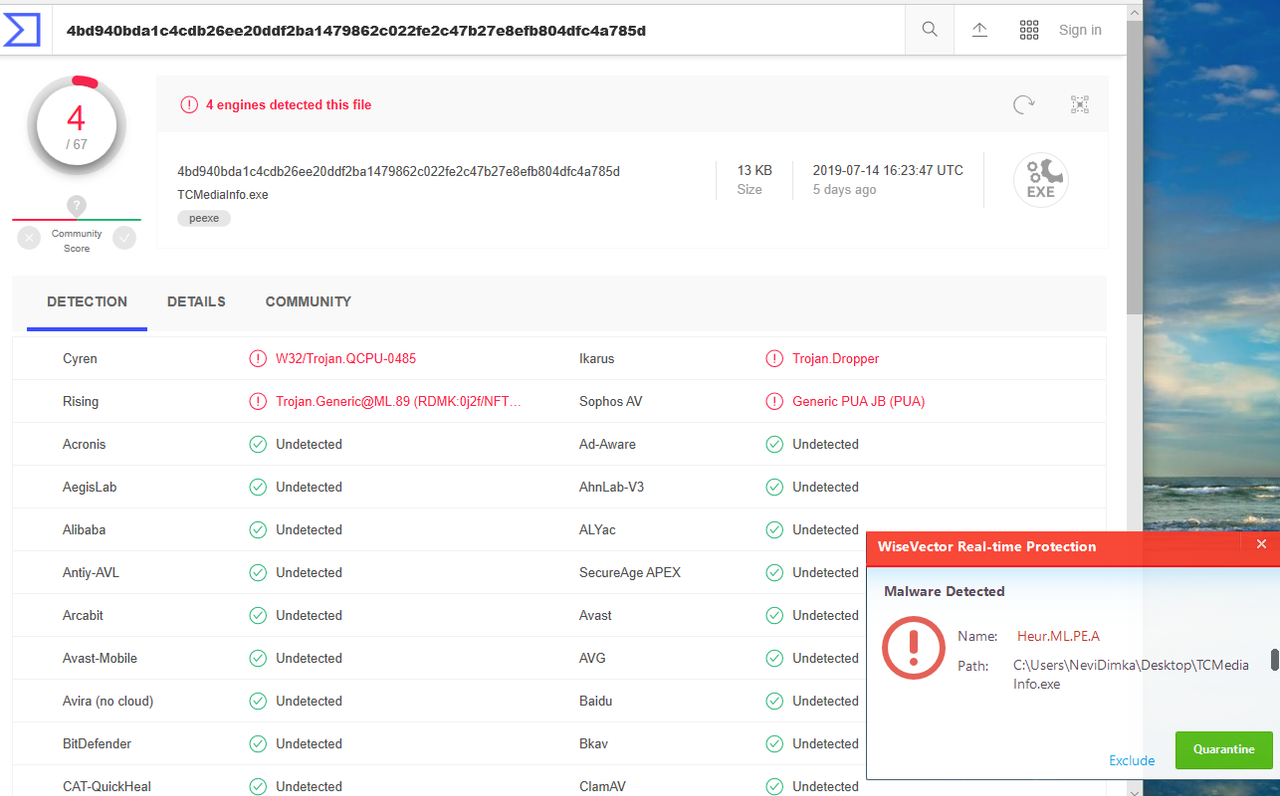Screen dimensions: 1280x796
Task: Click the 13 KB size value
Action: point(755,170)
